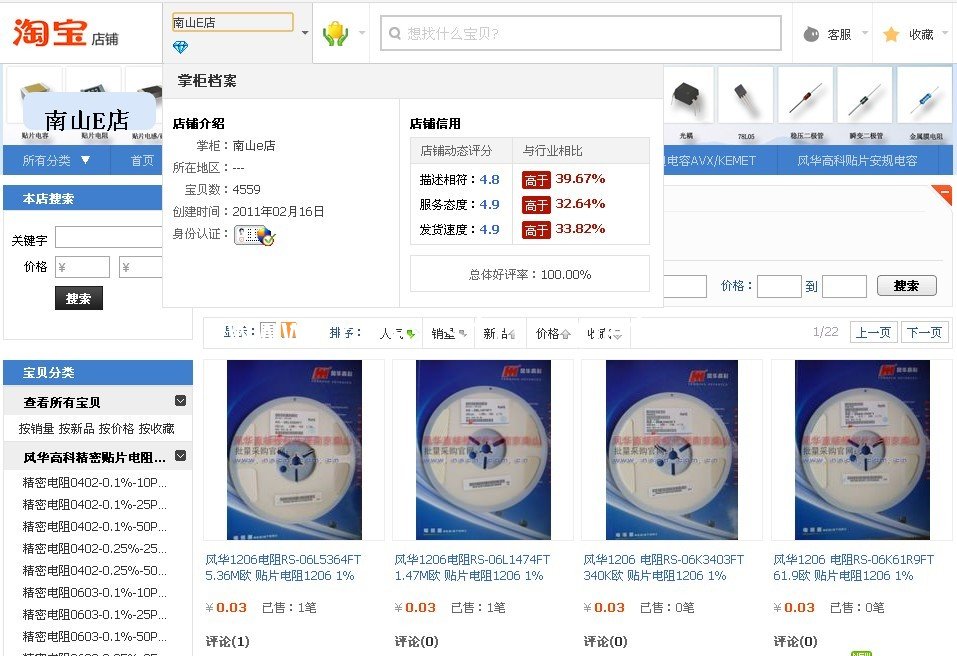
Task: Click the golden hands-holding-crown icon
Action: (334, 34)
